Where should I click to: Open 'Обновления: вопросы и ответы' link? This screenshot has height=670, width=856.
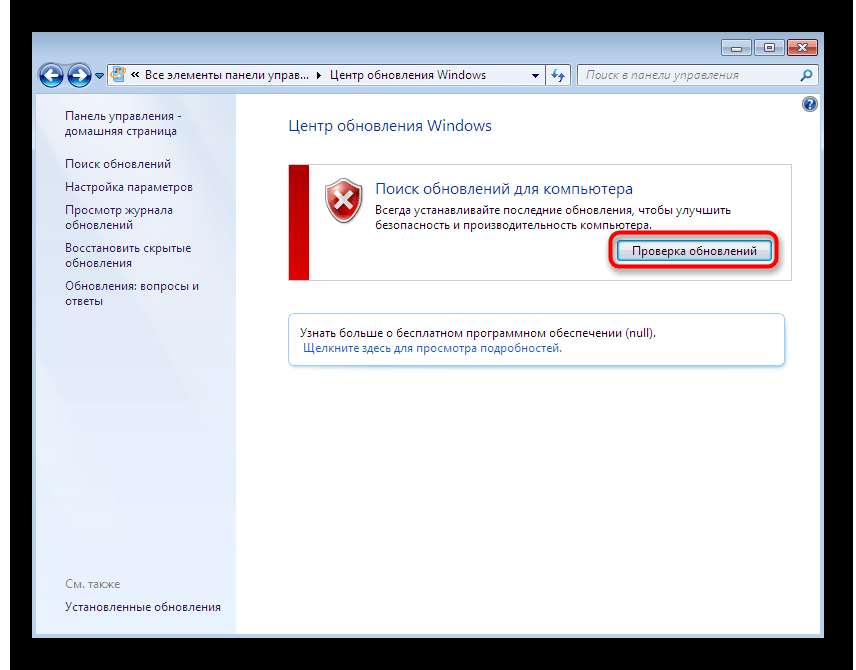pos(132,293)
